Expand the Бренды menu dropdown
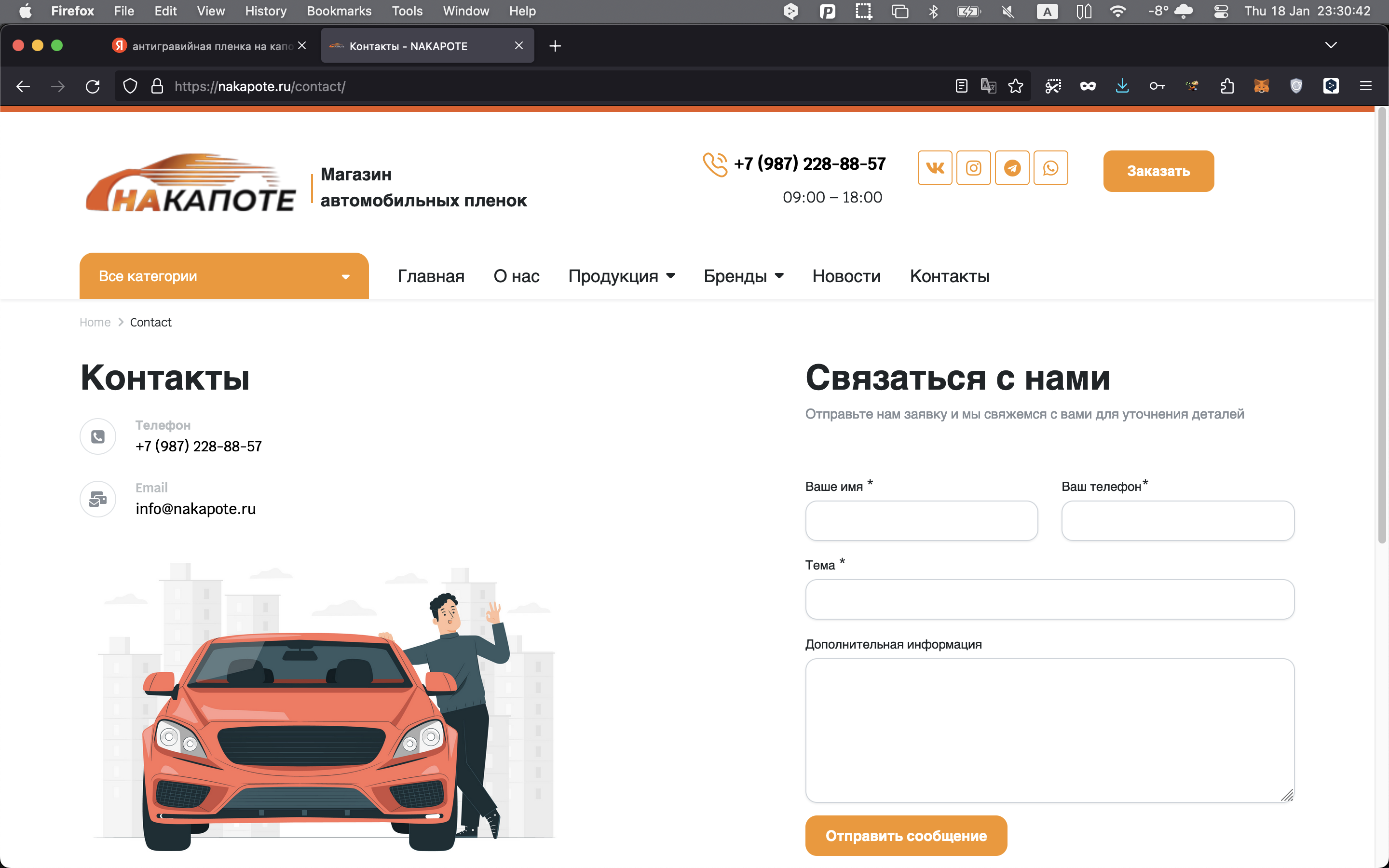Image resolution: width=1389 pixels, height=868 pixels. pyautogui.click(x=743, y=276)
